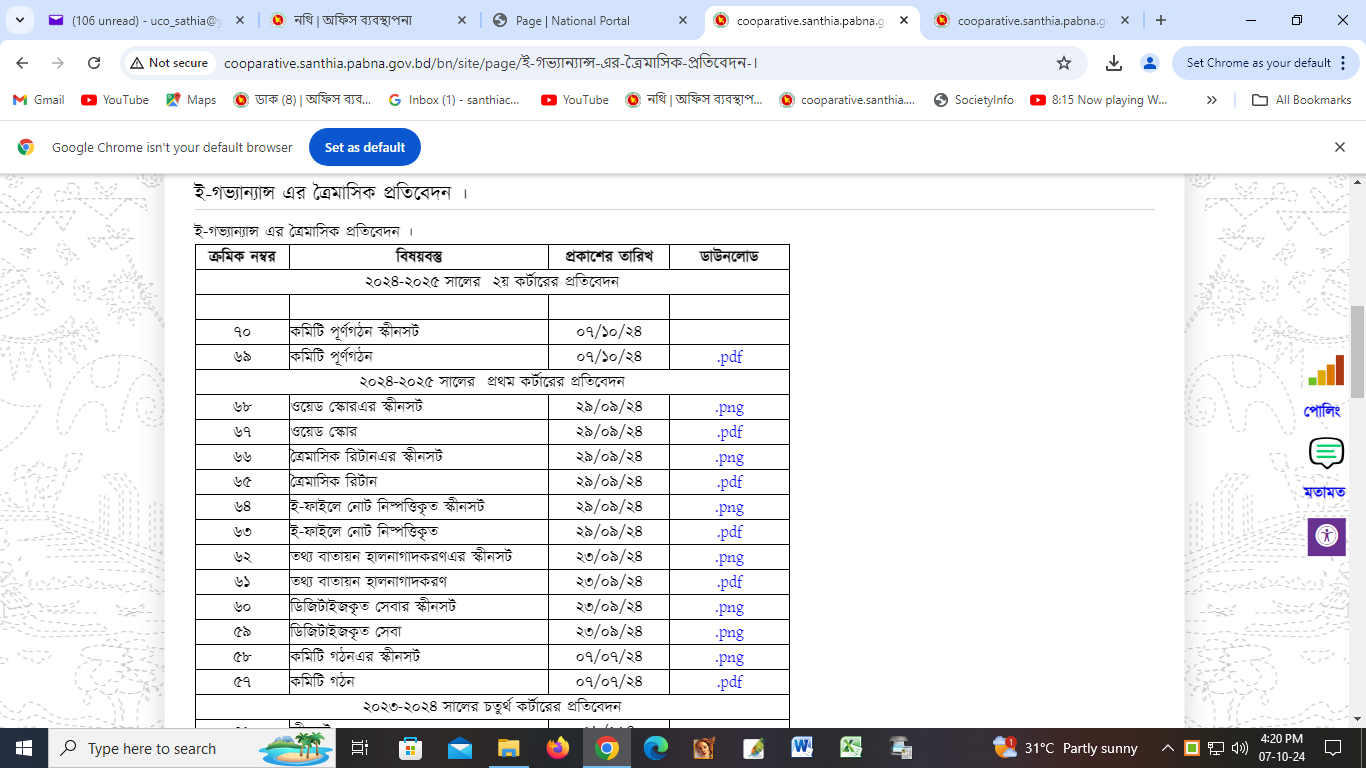The height and width of the screenshot is (768, 1366).
Task: Expand the hidden bookmarks overflow chevron
Action: pyautogui.click(x=1212, y=100)
